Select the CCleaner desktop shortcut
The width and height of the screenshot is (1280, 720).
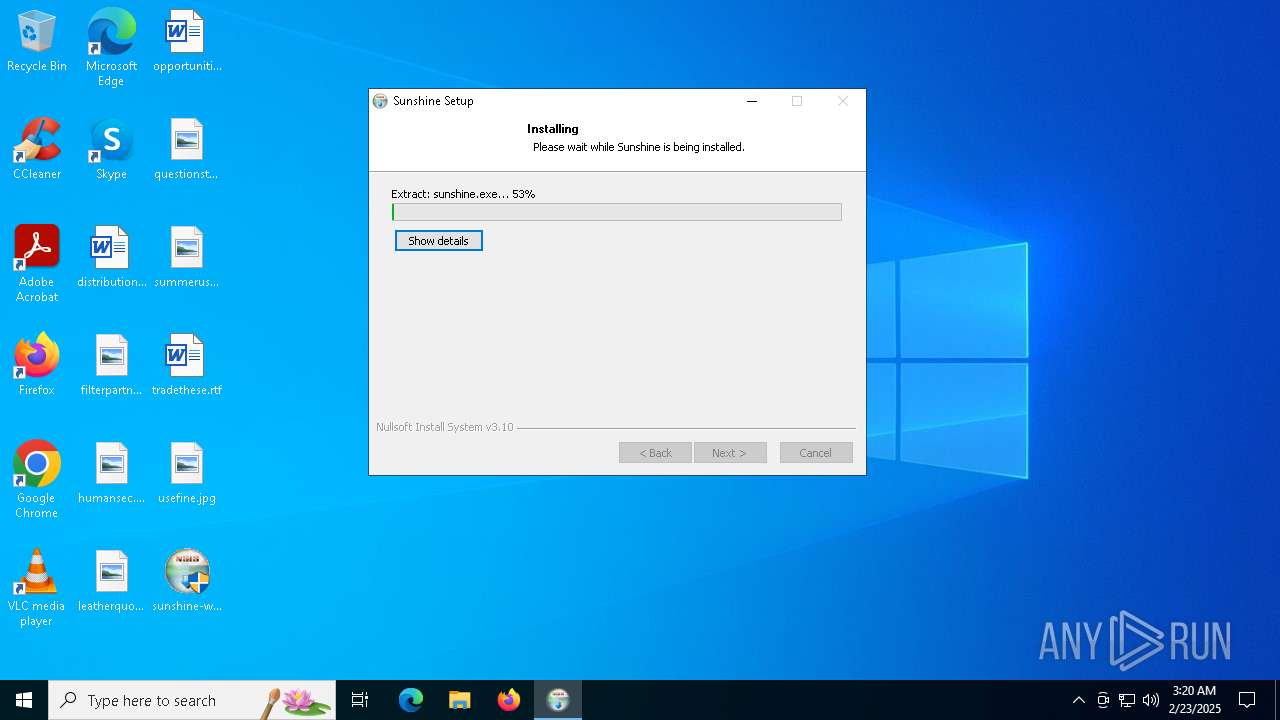pos(36,150)
